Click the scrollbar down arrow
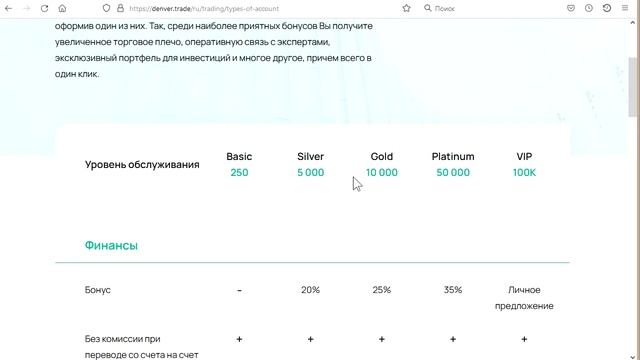 click(632, 356)
